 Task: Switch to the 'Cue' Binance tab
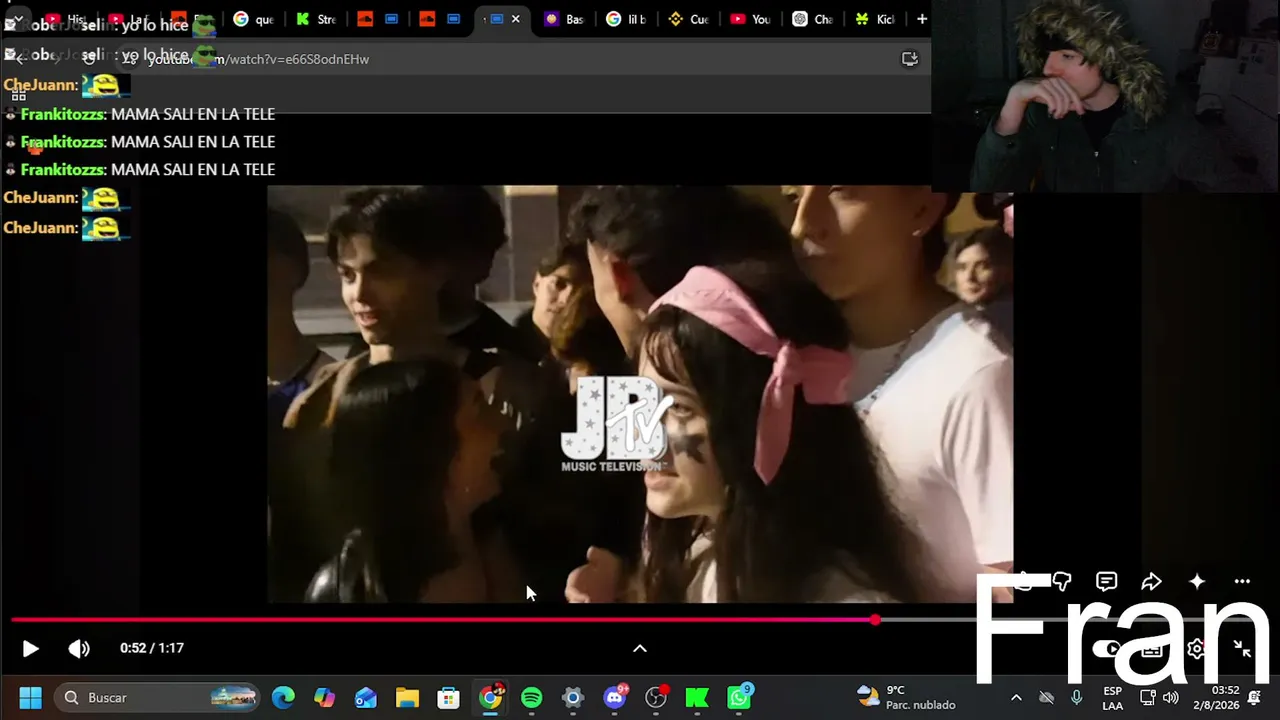pos(689,19)
